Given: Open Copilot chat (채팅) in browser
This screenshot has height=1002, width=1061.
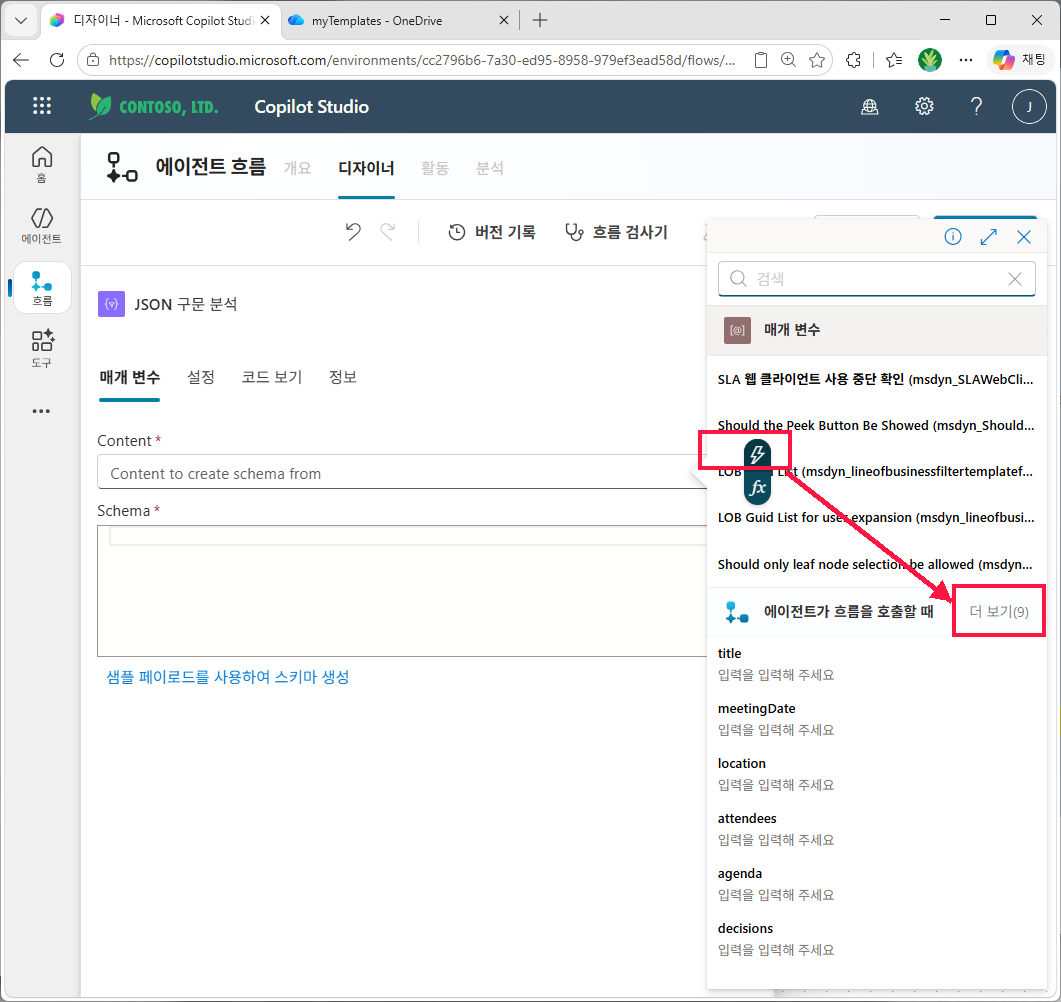Looking at the screenshot, I should (1019, 60).
